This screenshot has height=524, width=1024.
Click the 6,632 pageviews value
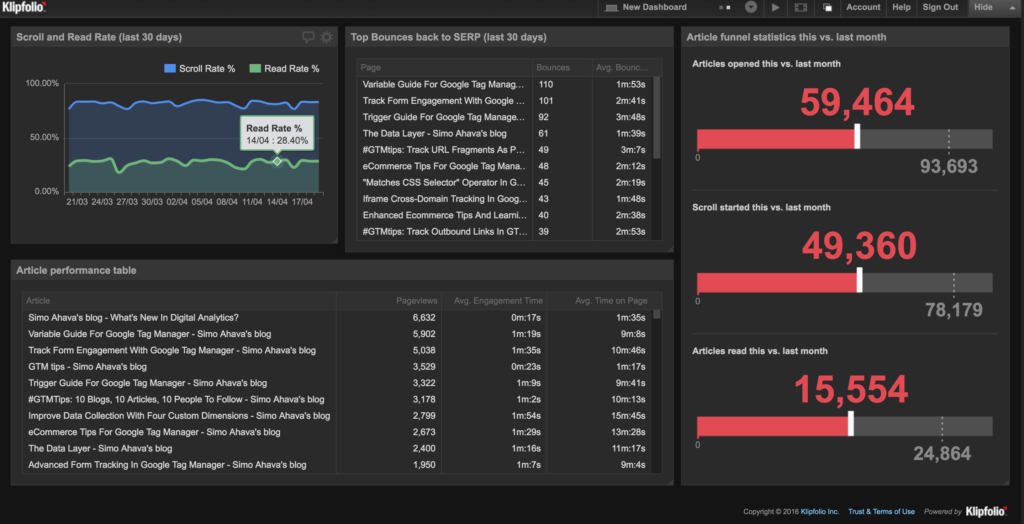click(424, 318)
